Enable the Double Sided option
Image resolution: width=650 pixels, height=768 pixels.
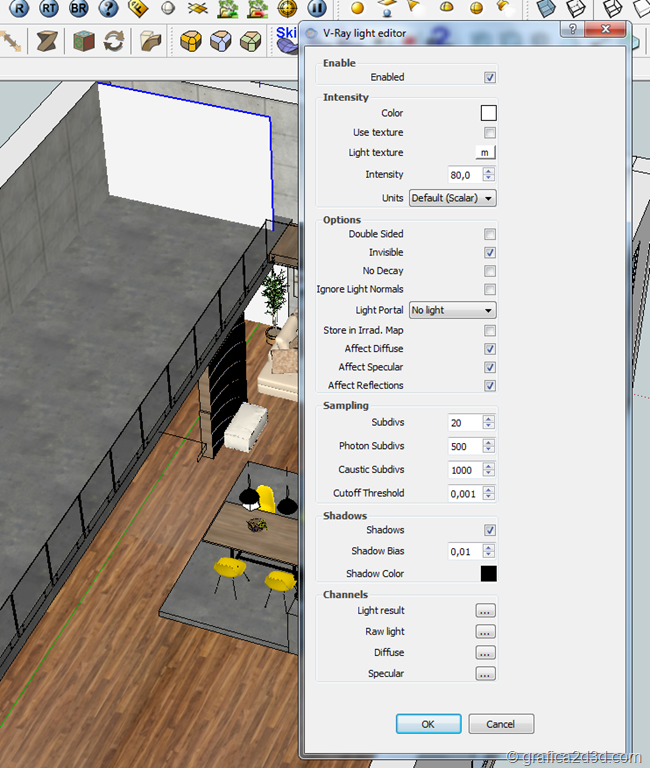coord(489,234)
